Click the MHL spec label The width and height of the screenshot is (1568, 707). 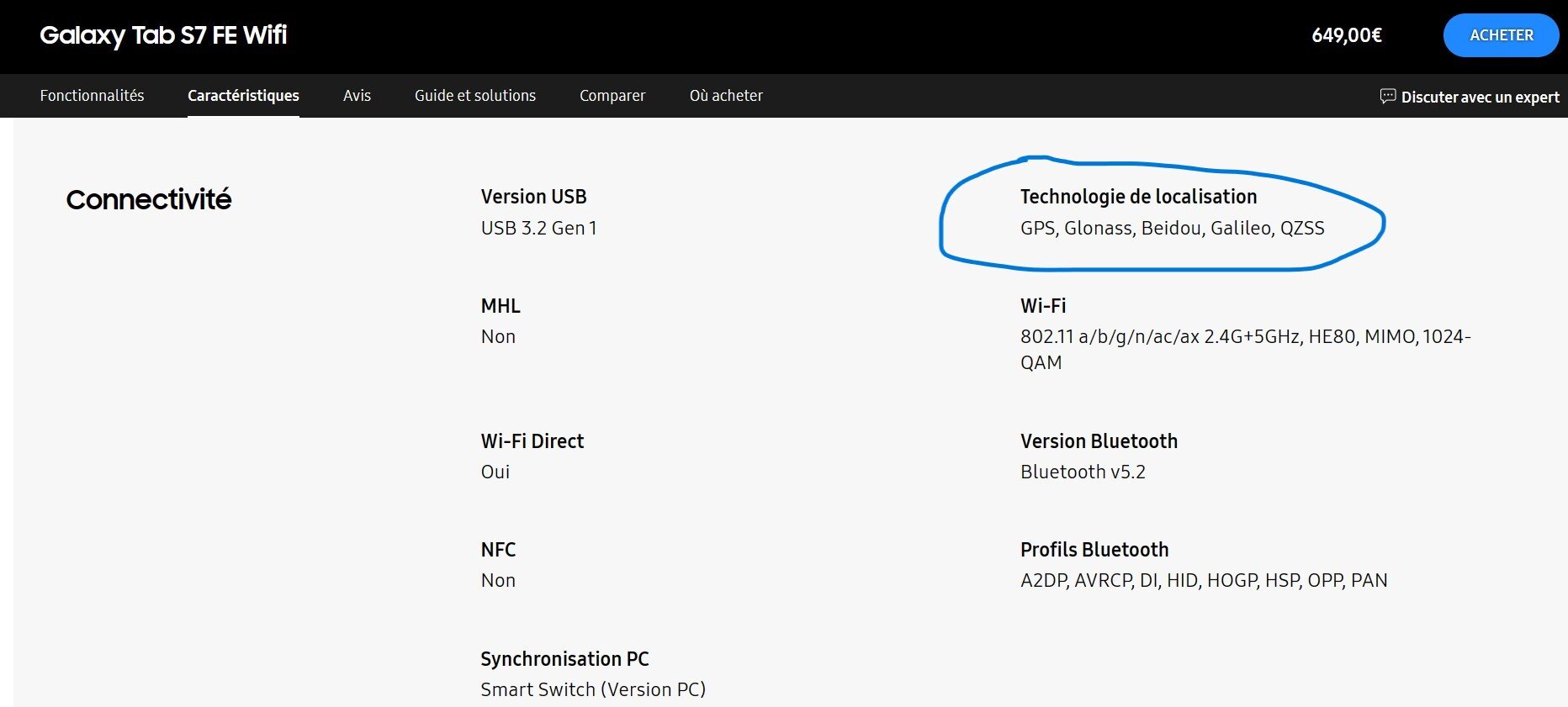coord(501,306)
